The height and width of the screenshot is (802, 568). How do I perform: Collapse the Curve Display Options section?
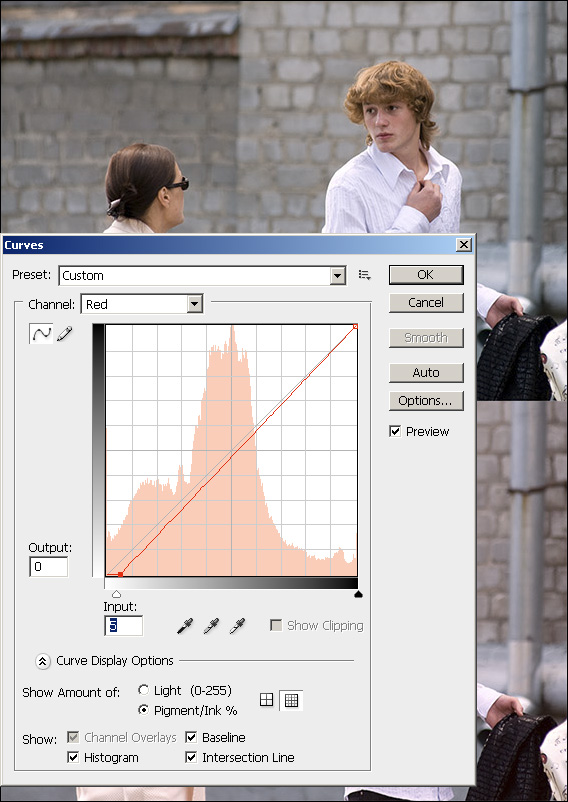pos(42,661)
